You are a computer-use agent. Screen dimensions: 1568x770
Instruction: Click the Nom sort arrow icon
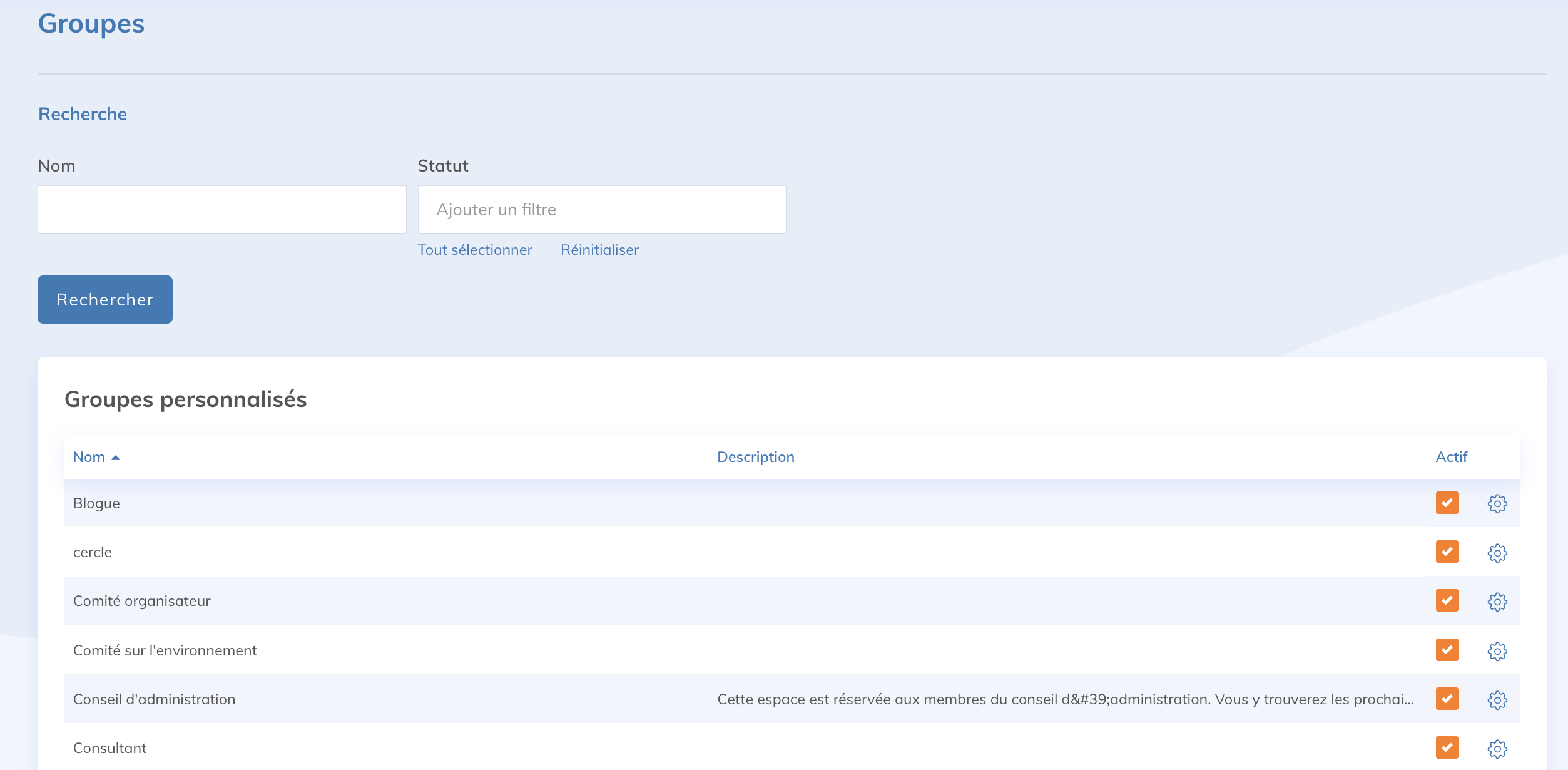coord(116,458)
